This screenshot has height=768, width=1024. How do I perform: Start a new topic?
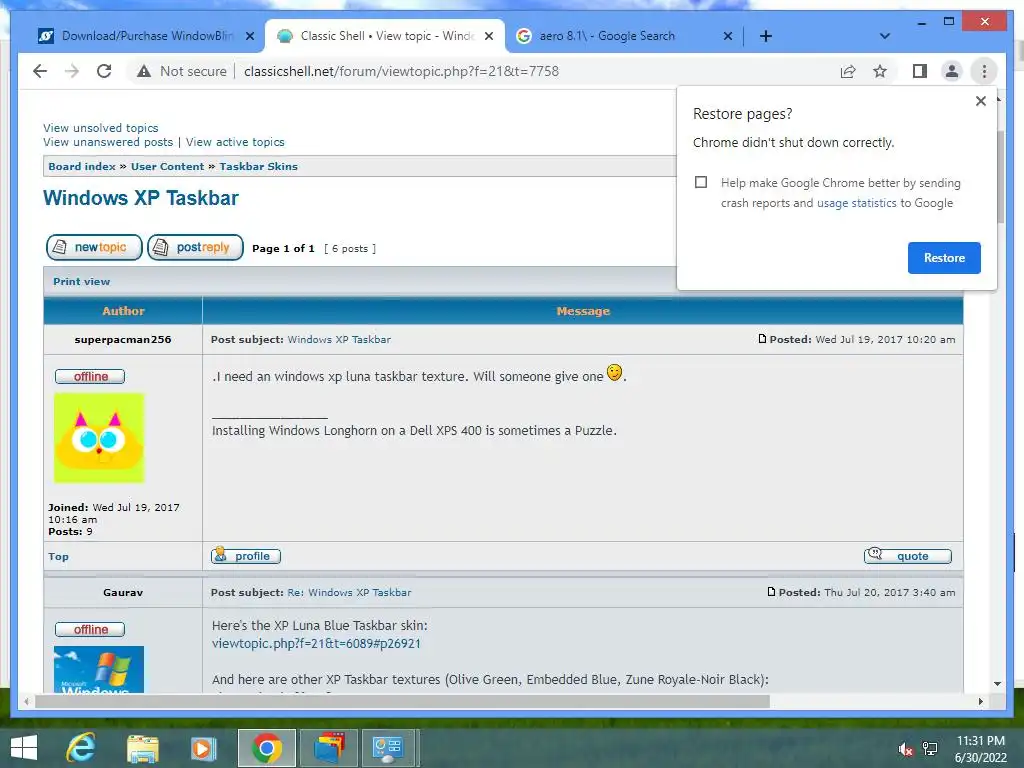pos(94,248)
